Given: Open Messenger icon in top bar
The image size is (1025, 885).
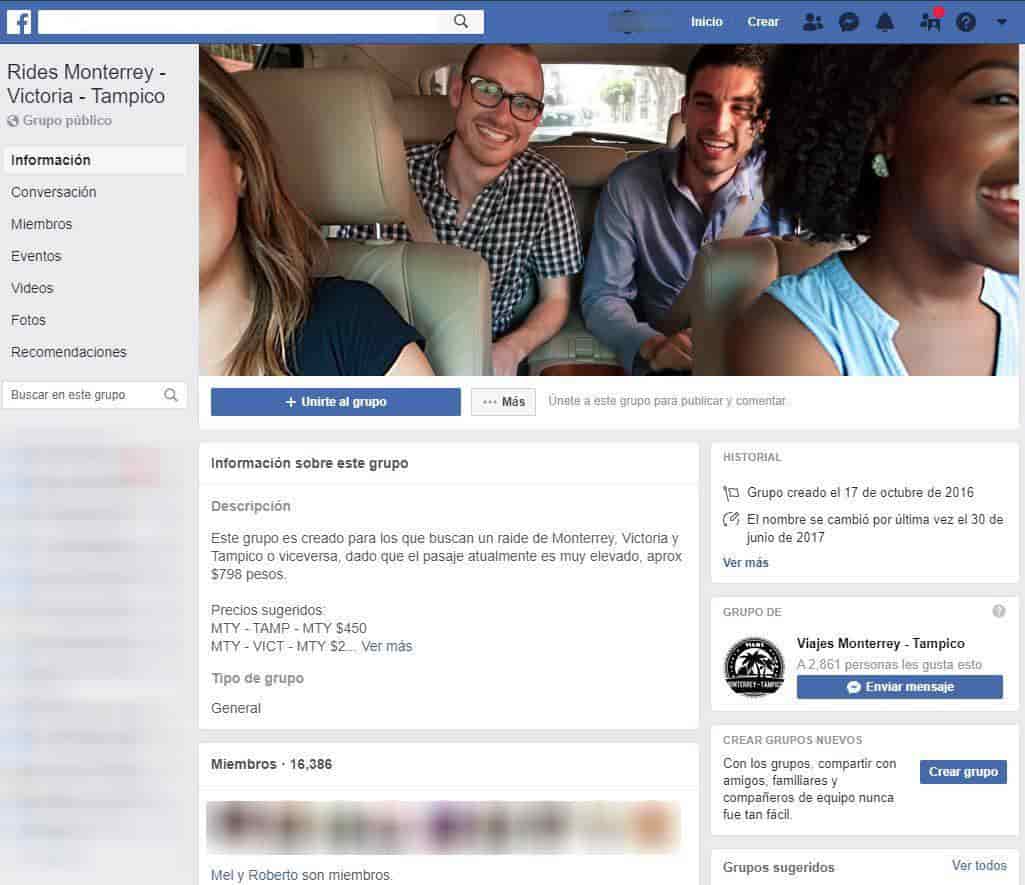Looking at the screenshot, I should point(849,22).
